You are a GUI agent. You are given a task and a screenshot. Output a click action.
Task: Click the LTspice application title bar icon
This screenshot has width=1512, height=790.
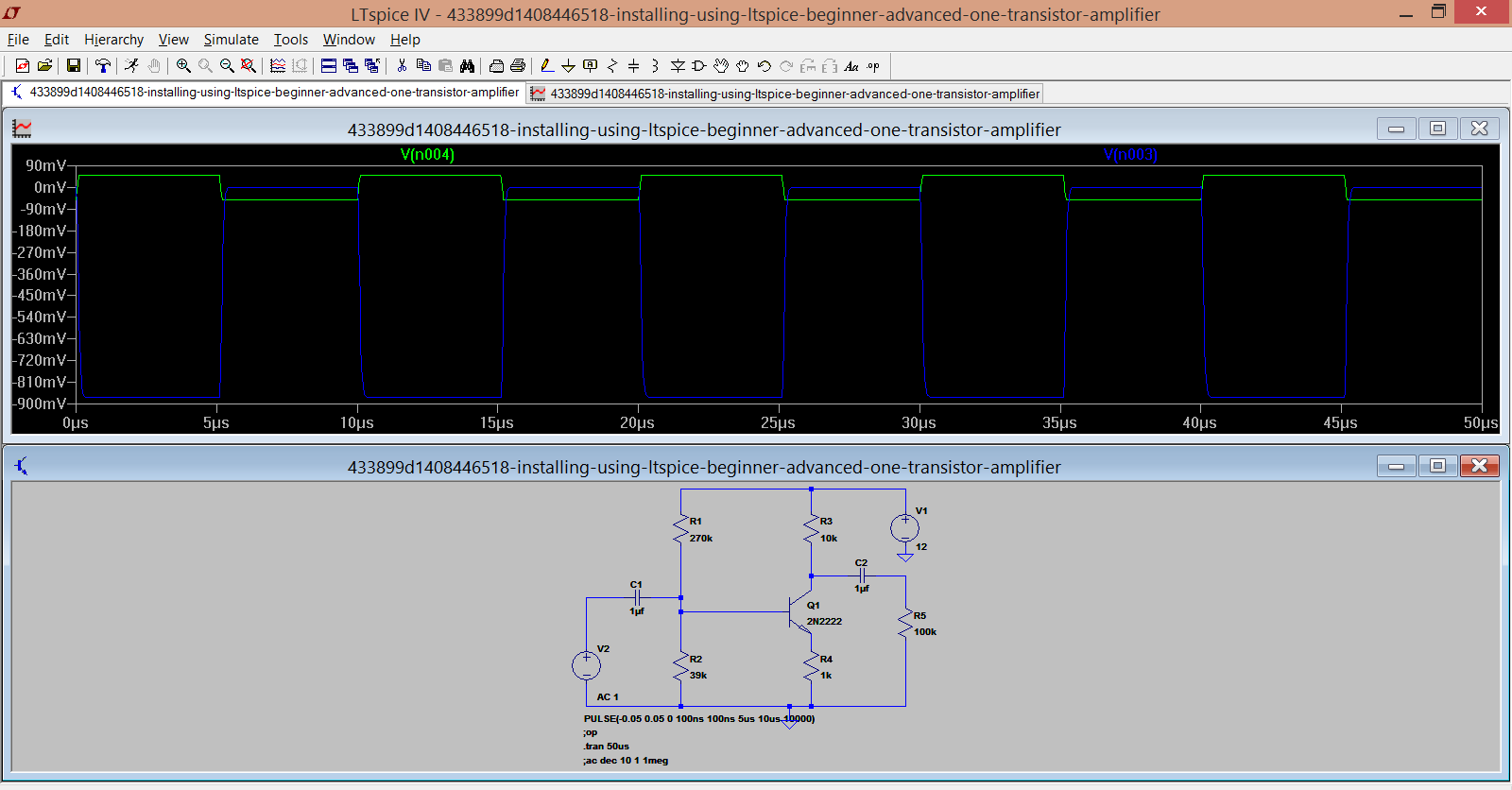11,13
